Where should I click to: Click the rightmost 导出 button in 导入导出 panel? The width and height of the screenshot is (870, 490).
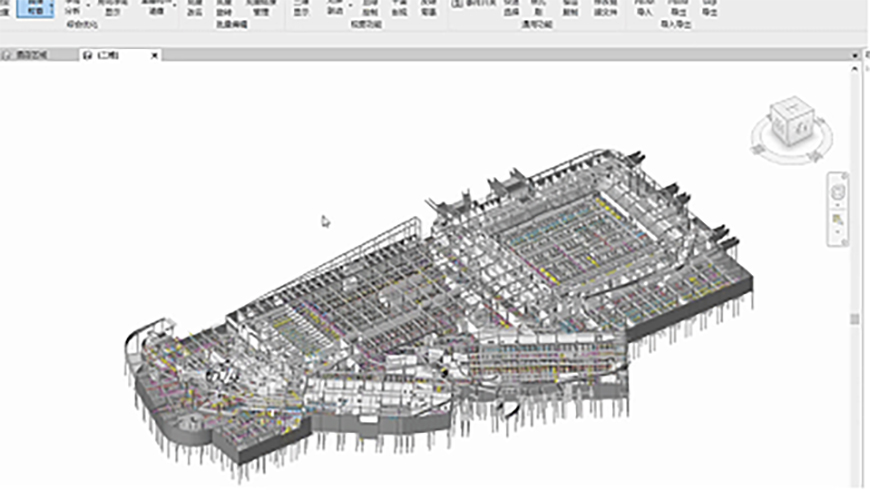(x=709, y=9)
